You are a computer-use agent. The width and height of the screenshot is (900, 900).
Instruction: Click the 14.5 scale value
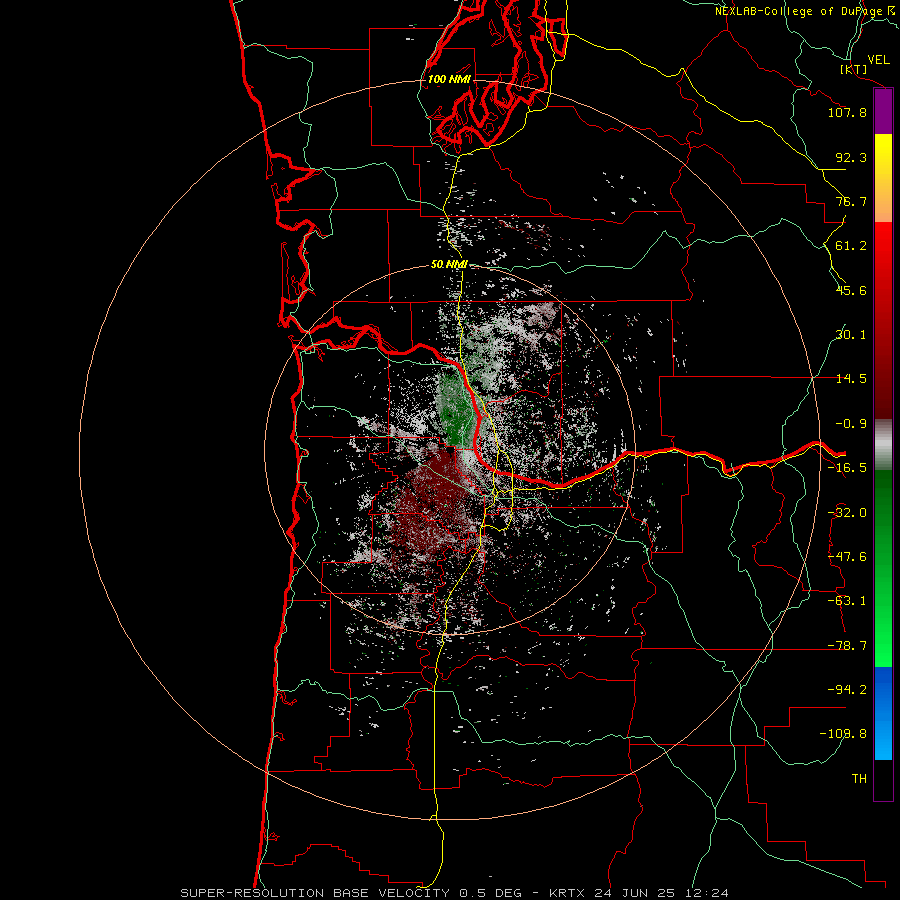[851, 379]
